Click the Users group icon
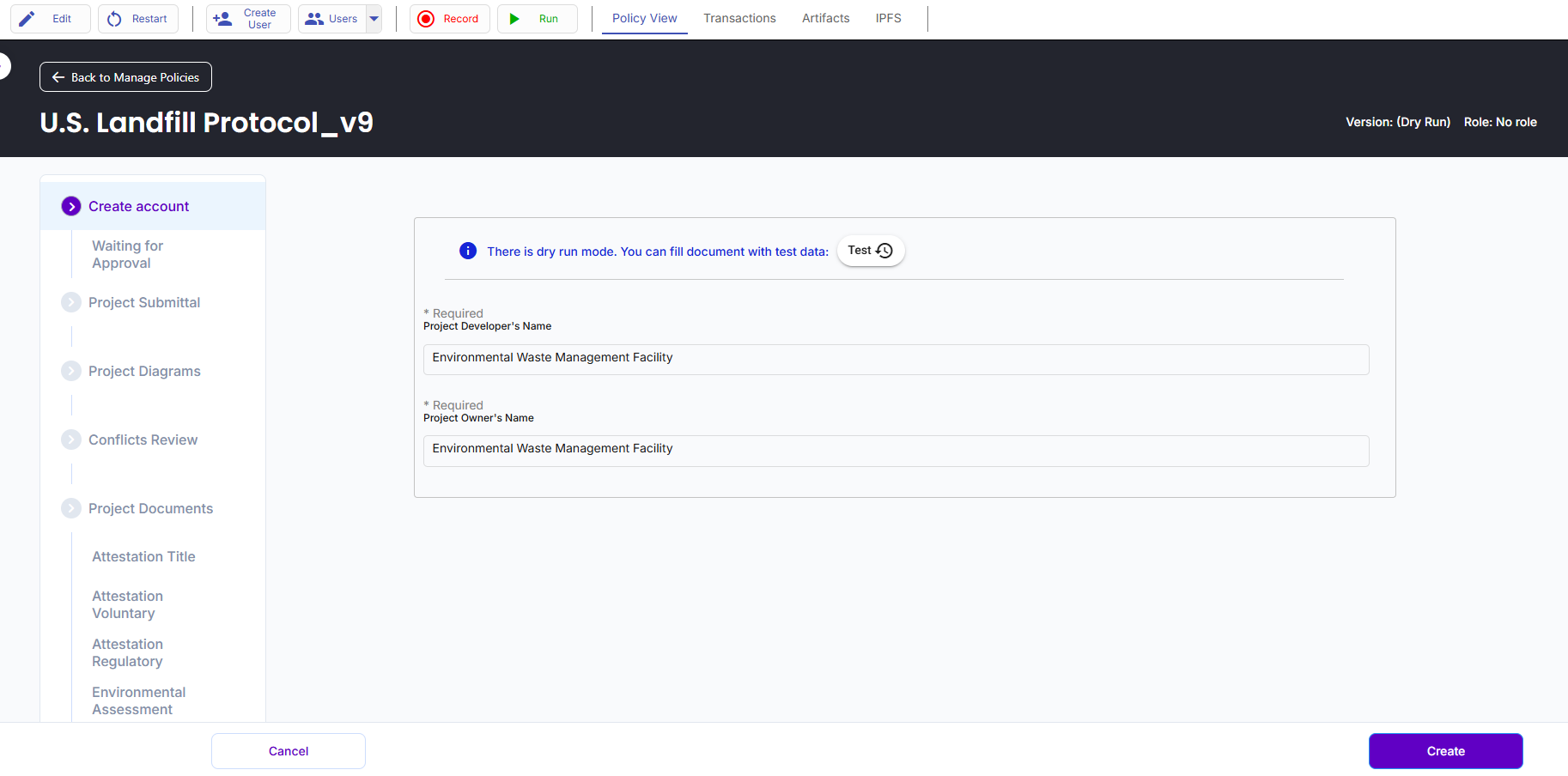The width and height of the screenshot is (1568, 776). [x=314, y=19]
